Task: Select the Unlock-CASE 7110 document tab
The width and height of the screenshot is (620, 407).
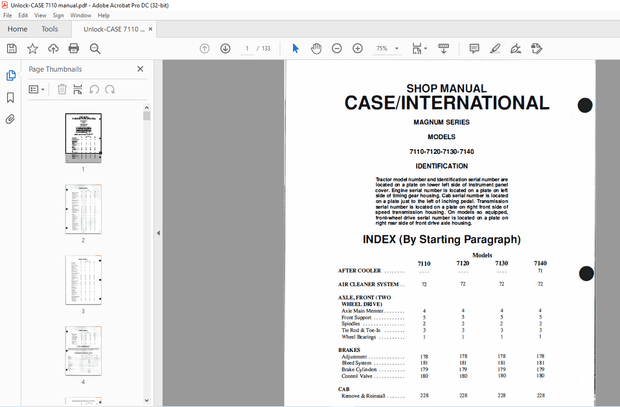Action: [x=113, y=29]
